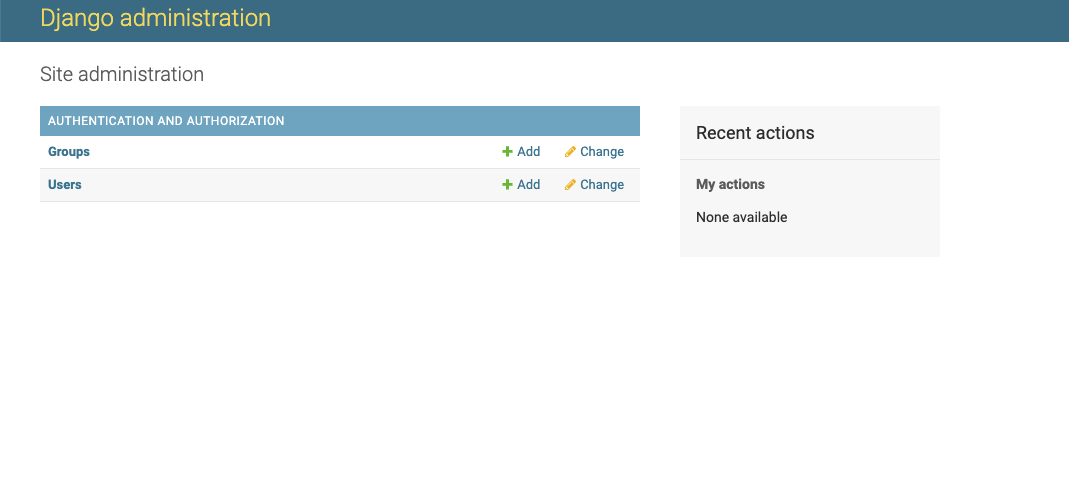
Task: Click empty space in the Users row
Action: click(x=300, y=185)
